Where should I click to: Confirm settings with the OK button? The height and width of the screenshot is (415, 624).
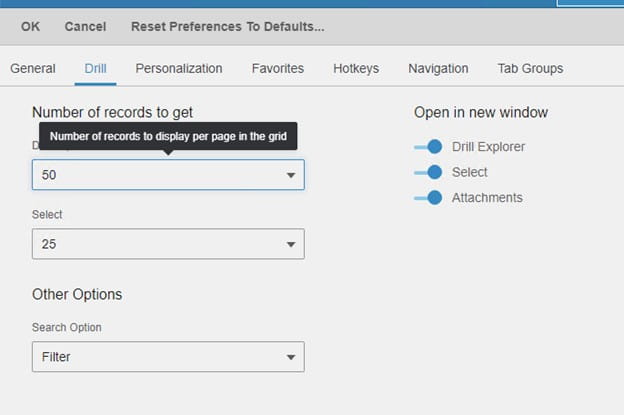(x=30, y=27)
